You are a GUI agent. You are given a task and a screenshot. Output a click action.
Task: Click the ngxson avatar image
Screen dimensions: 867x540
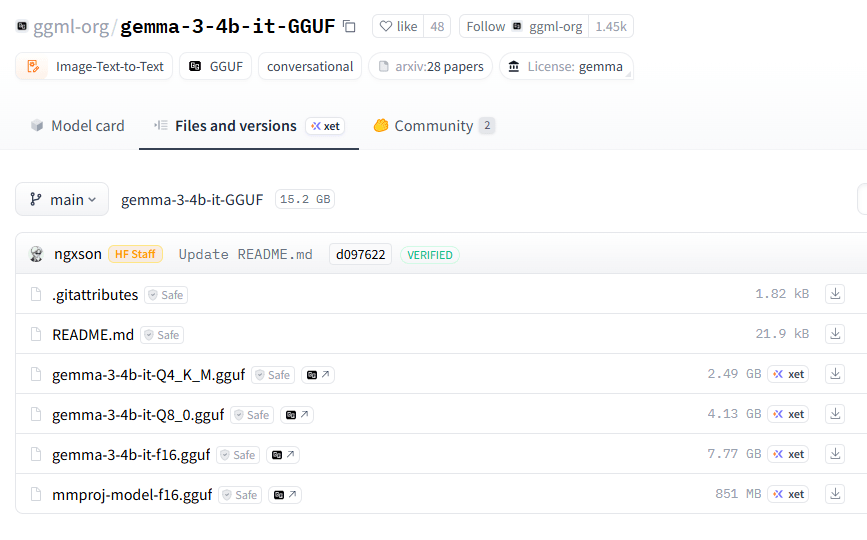pos(36,254)
